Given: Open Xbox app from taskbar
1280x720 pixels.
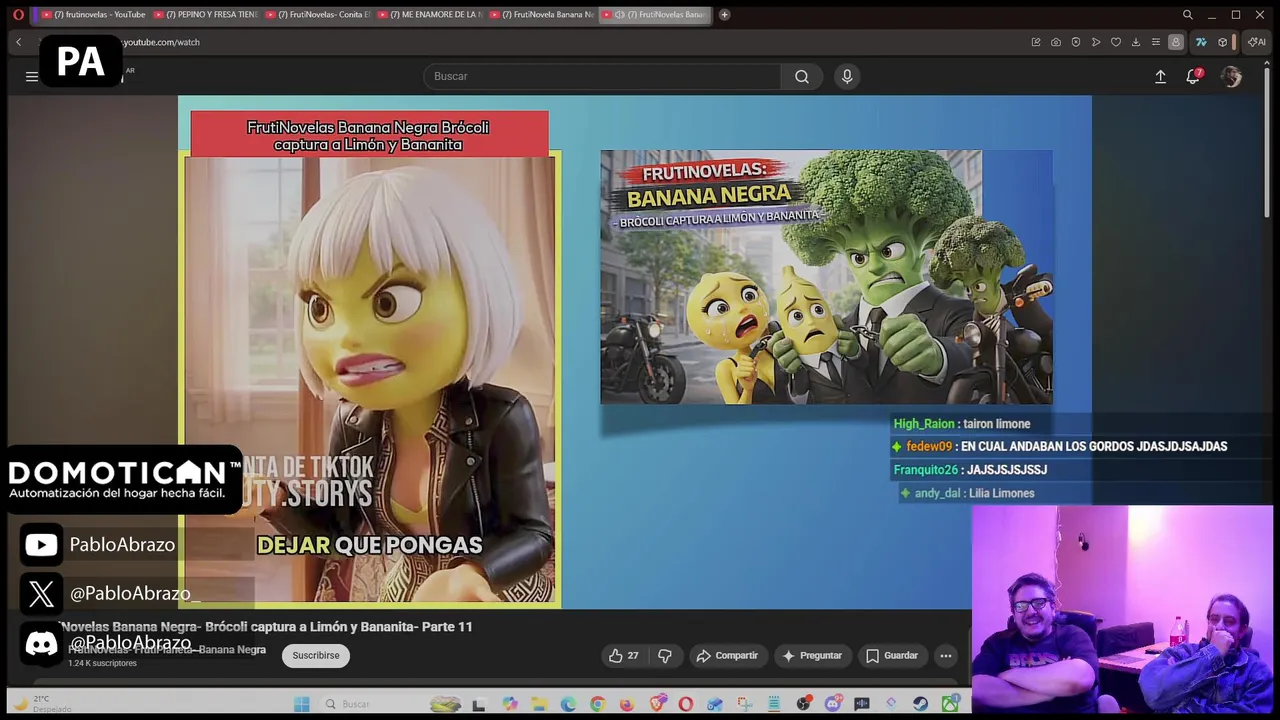Looking at the screenshot, I should (x=950, y=704).
